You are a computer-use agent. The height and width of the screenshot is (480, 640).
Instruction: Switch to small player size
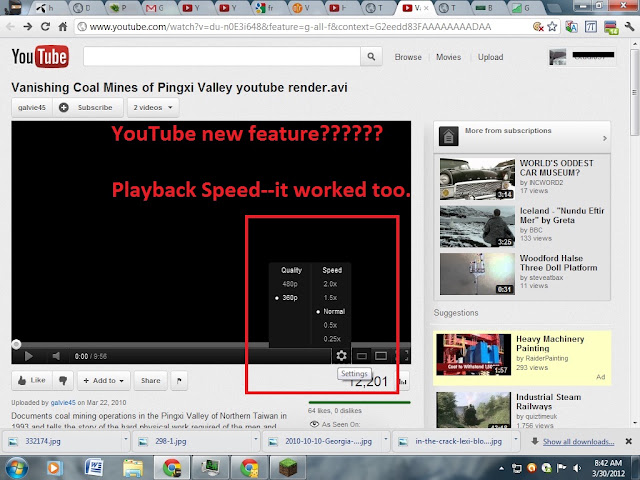[362, 356]
